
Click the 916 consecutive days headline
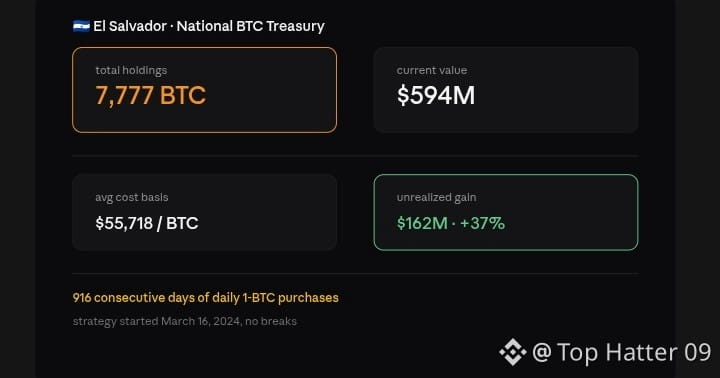205,298
